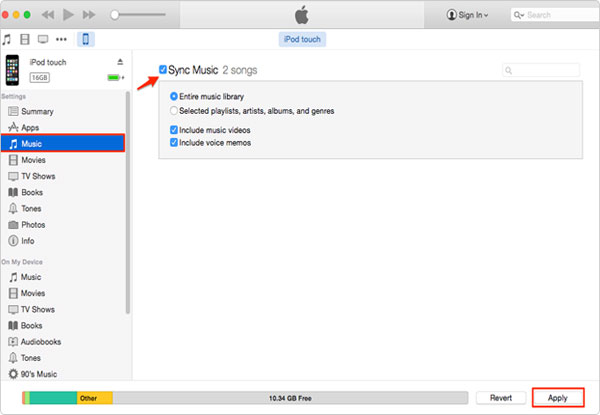Select the device button in toolbar

[x=86, y=39]
